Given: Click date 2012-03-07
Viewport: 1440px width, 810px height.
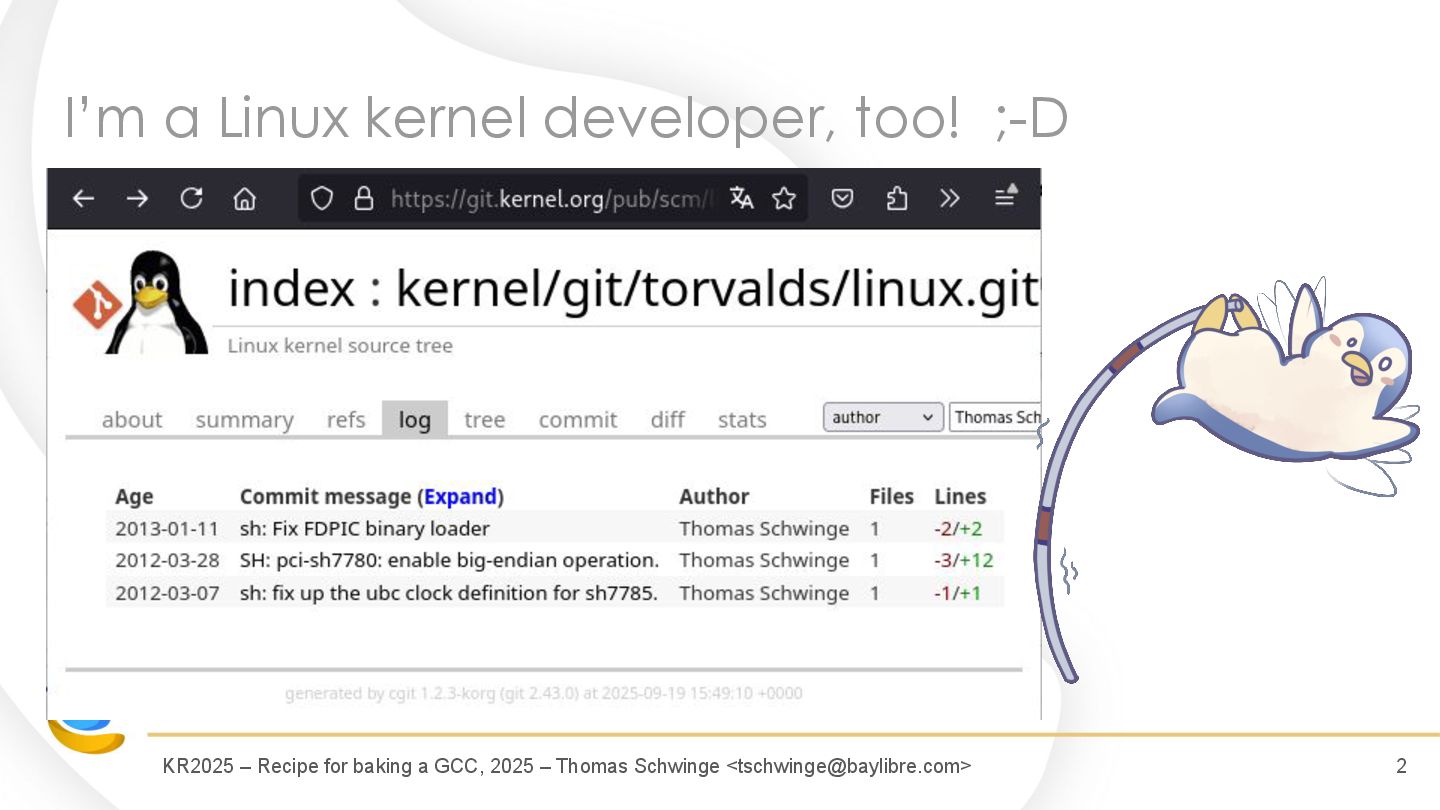Looking at the screenshot, I should [167, 592].
